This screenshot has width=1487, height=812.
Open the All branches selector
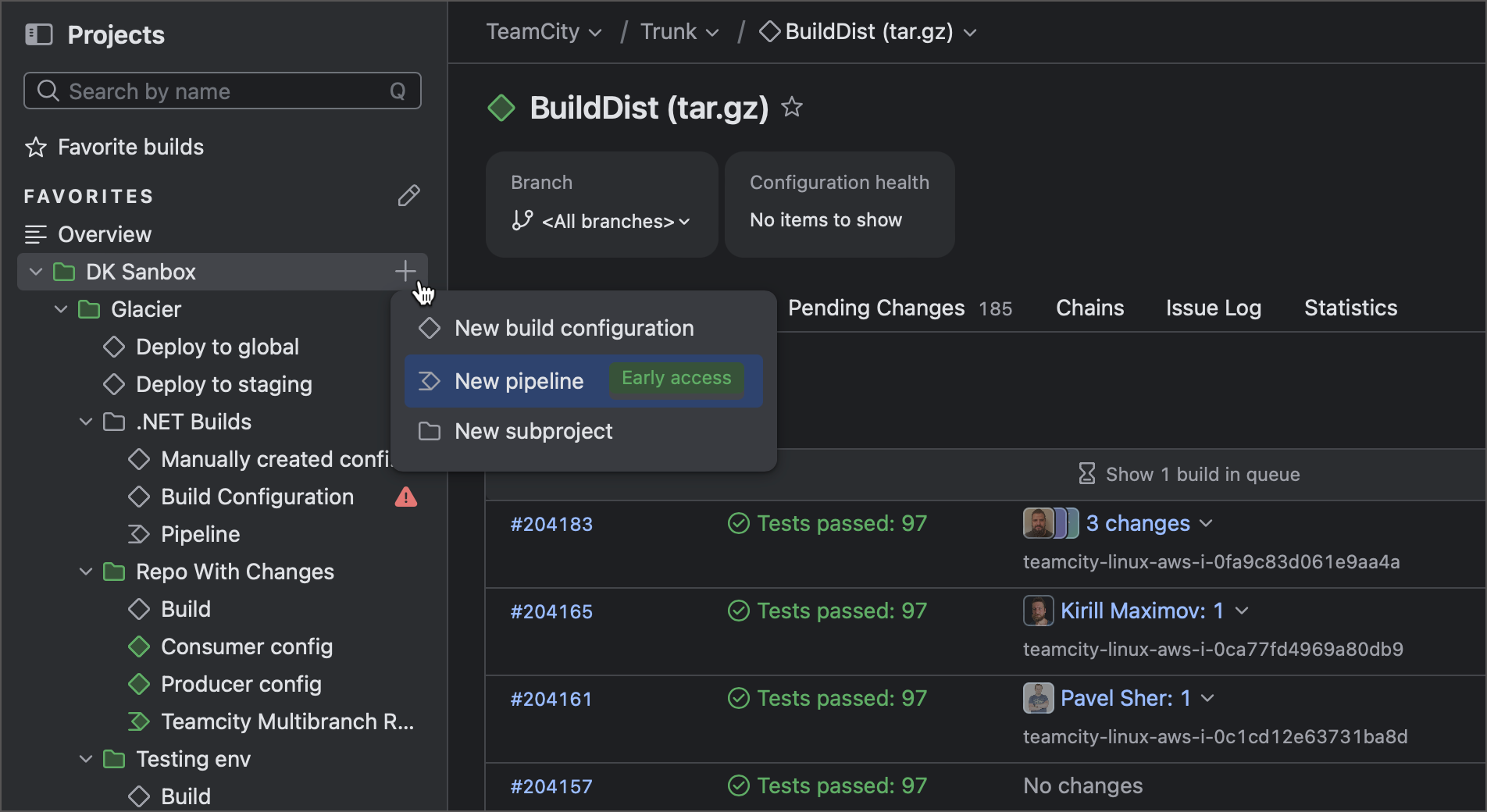[x=601, y=221]
